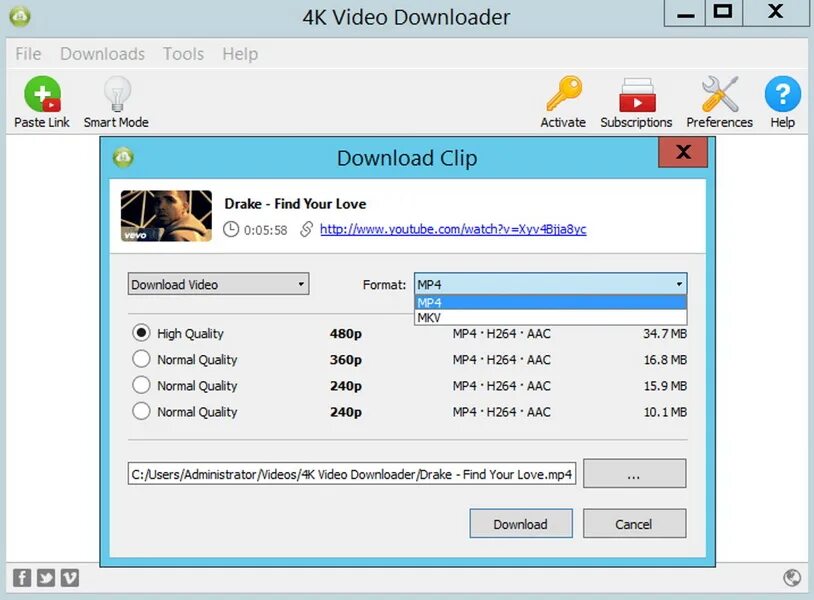
Task: Click the Paste Link icon
Action: coord(42,94)
